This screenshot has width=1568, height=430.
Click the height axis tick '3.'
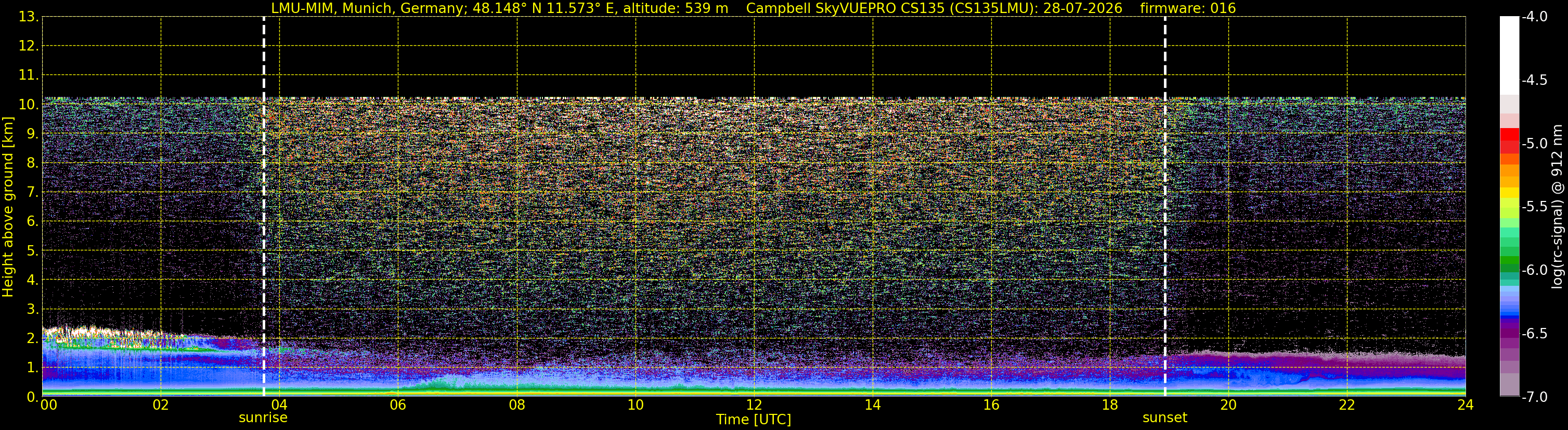pyautogui.click(x=32, y=309)
